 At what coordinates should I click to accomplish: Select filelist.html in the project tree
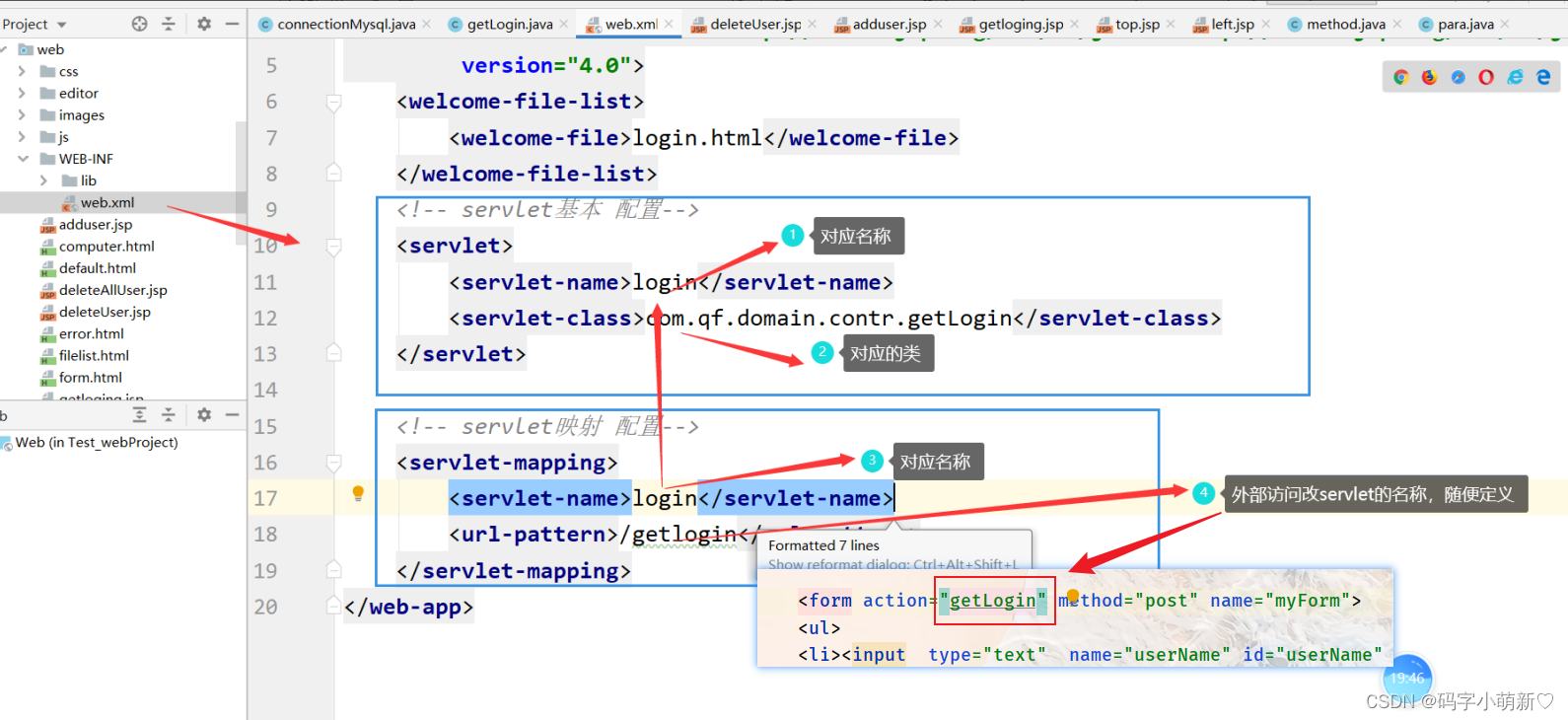94,355
